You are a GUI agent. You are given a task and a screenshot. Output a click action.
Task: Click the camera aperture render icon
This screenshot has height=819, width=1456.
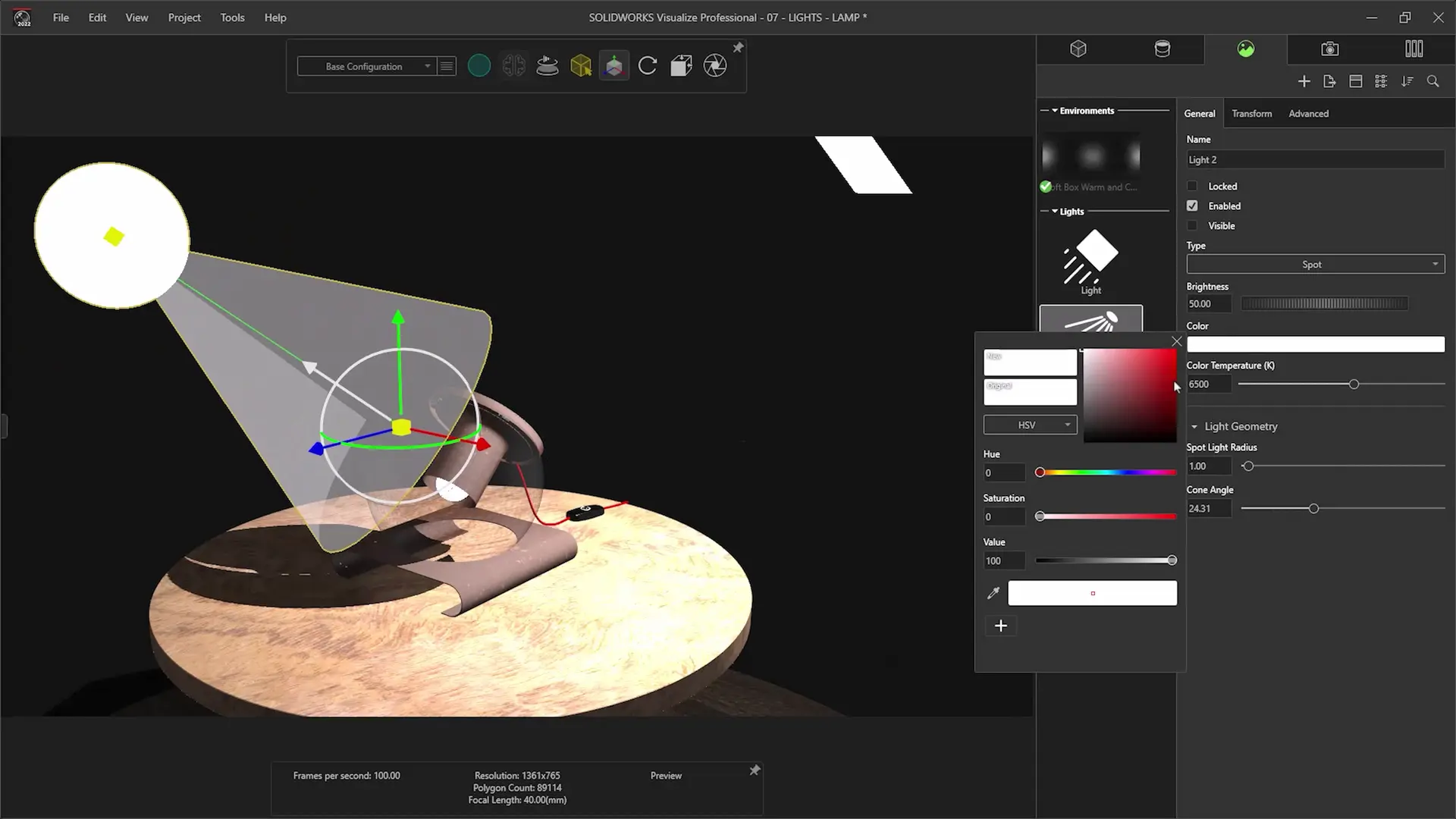714,66
